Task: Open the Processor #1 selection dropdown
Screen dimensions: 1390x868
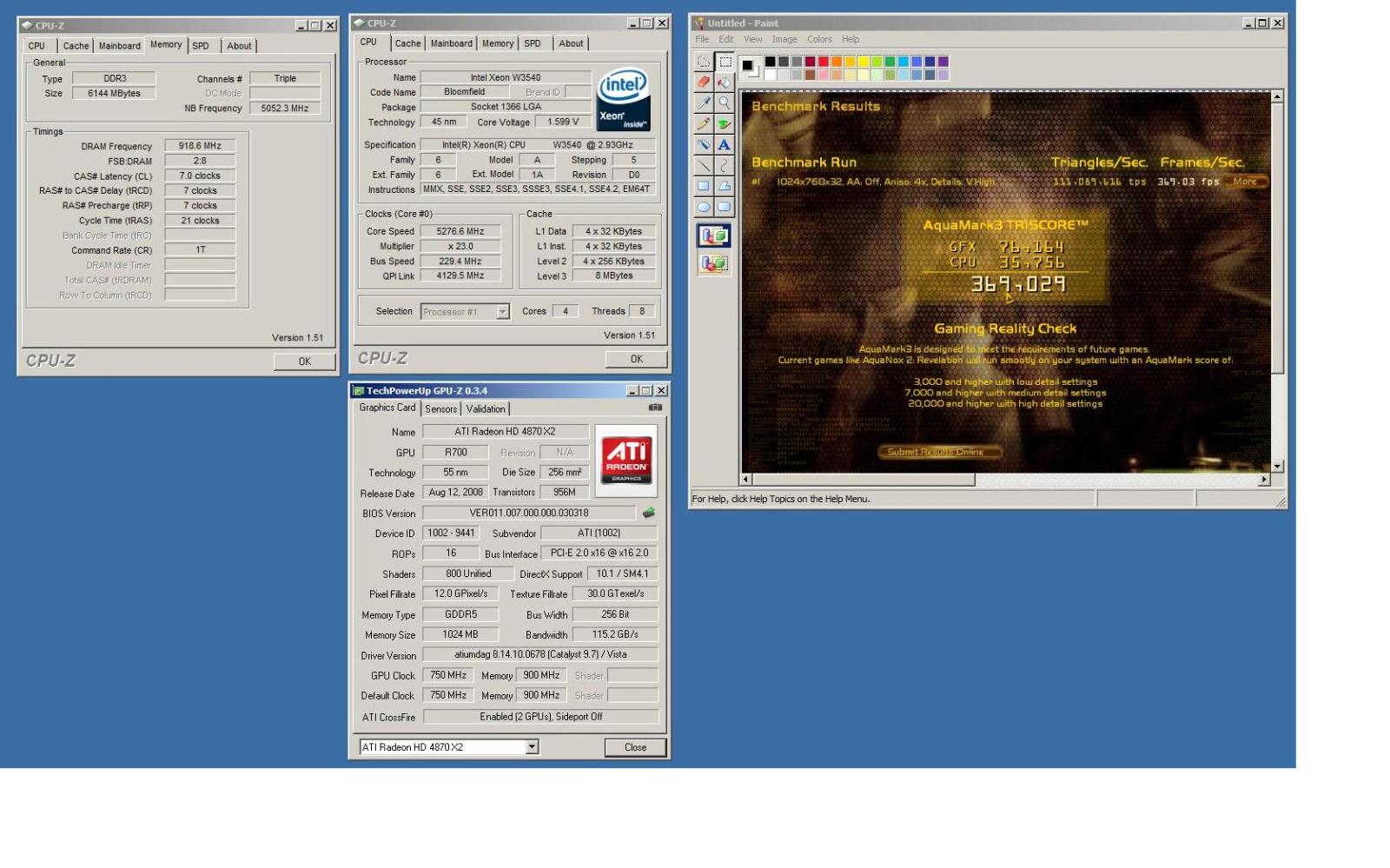Action: pos(502,312)
